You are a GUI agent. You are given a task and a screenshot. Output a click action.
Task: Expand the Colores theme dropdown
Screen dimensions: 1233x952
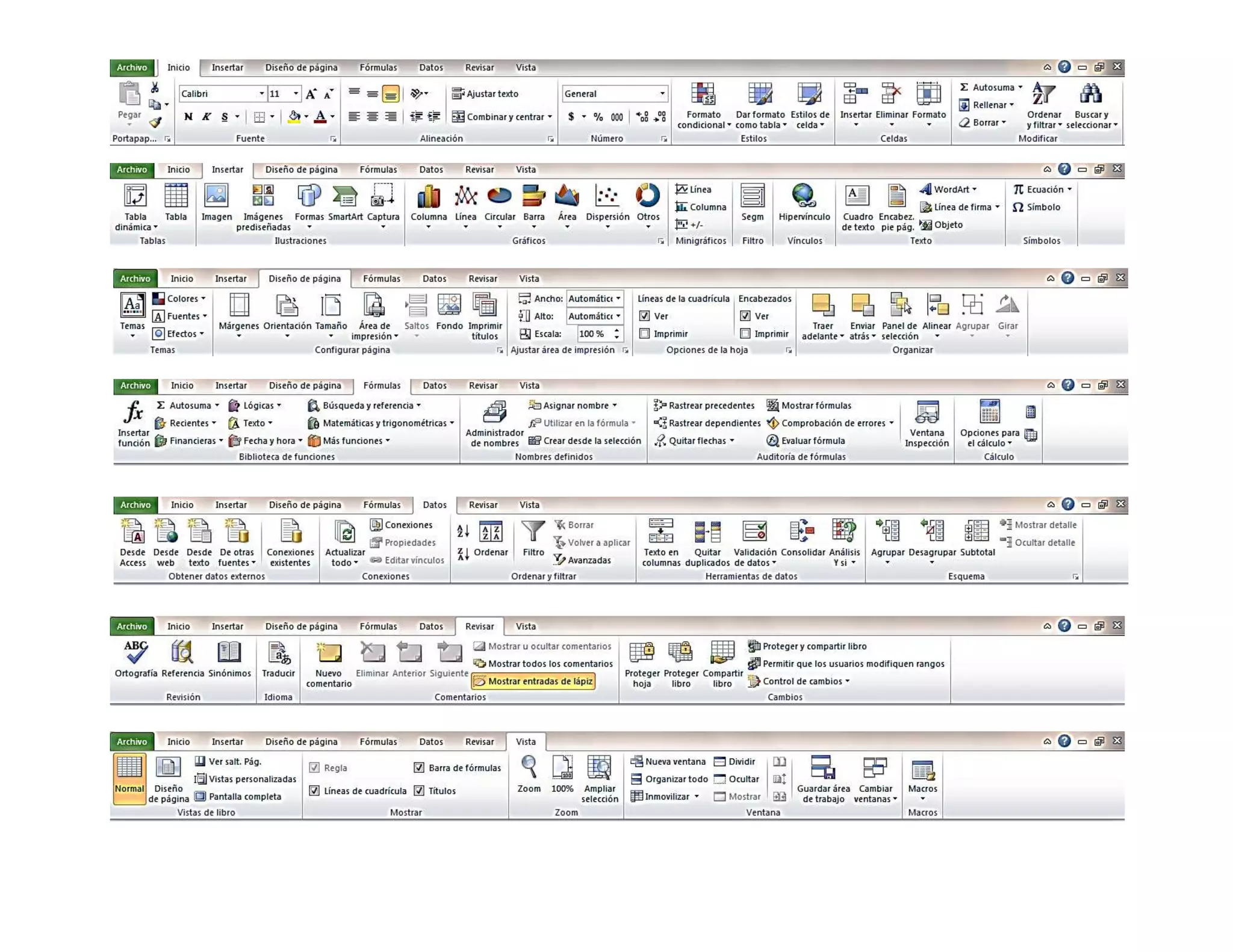[x=203, y=298]
